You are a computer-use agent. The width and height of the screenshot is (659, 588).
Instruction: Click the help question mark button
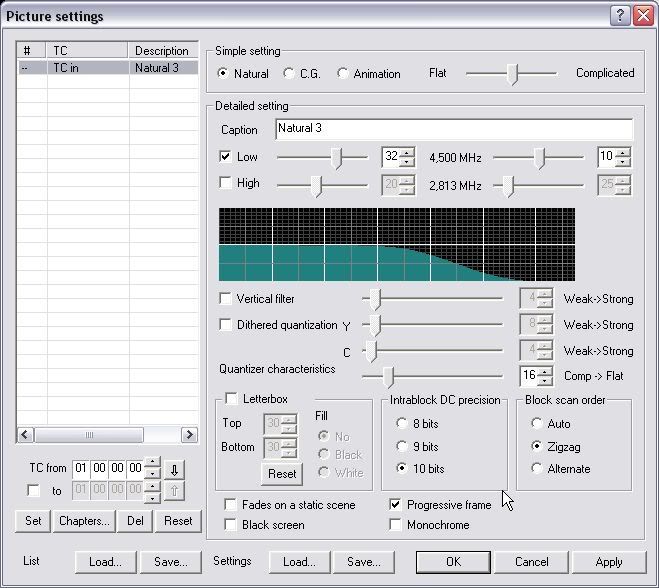click(620, 15)
